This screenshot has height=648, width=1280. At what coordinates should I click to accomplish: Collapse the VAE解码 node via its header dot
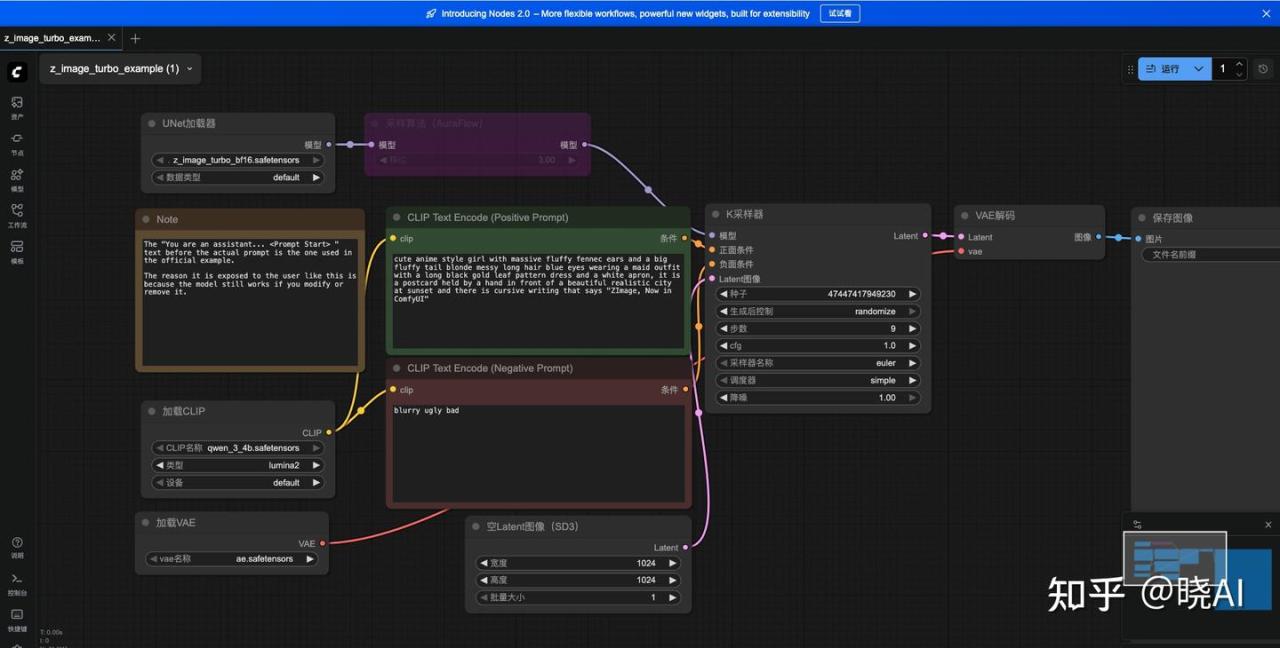click(964, 215)
